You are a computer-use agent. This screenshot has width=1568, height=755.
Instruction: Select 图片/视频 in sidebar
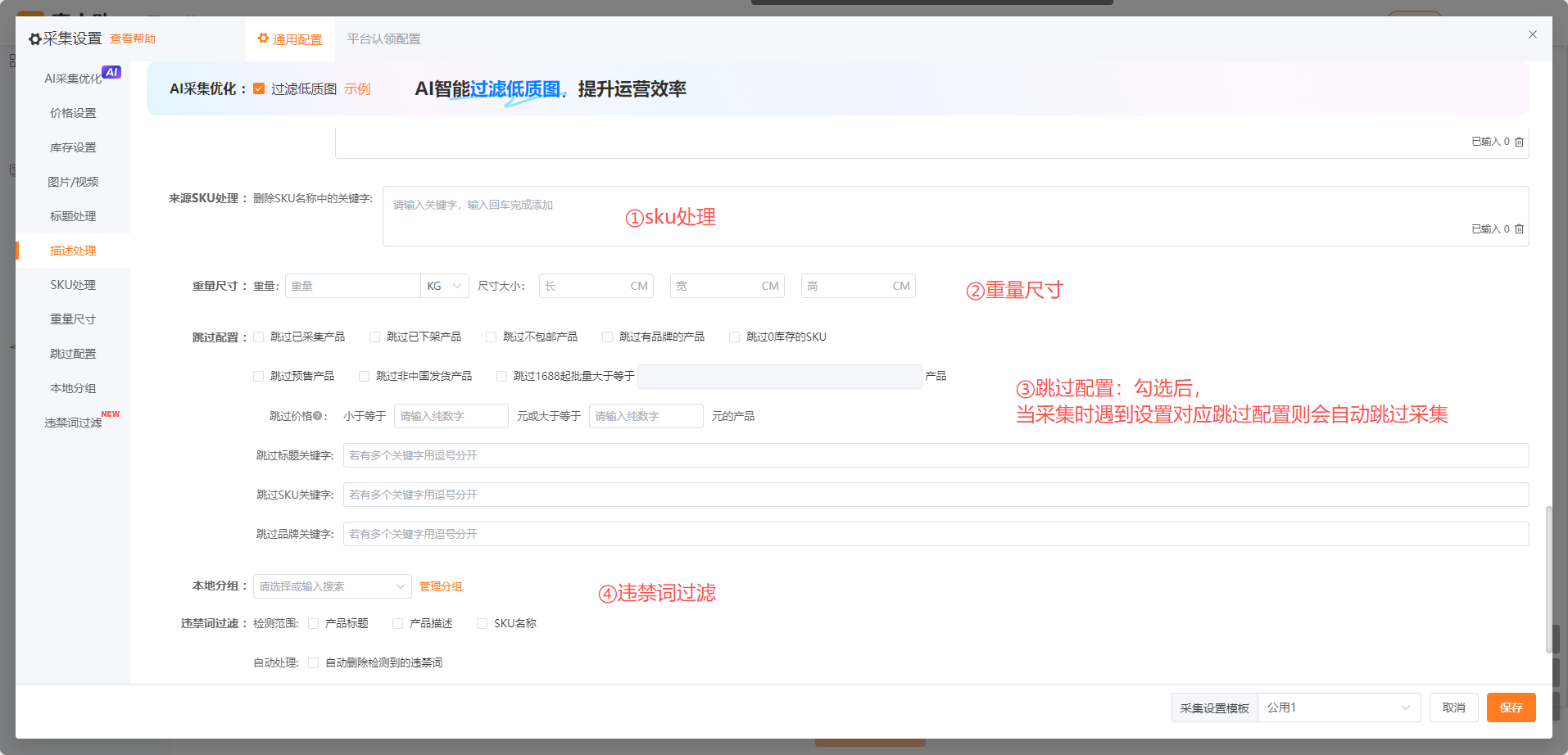click(73, 182)
